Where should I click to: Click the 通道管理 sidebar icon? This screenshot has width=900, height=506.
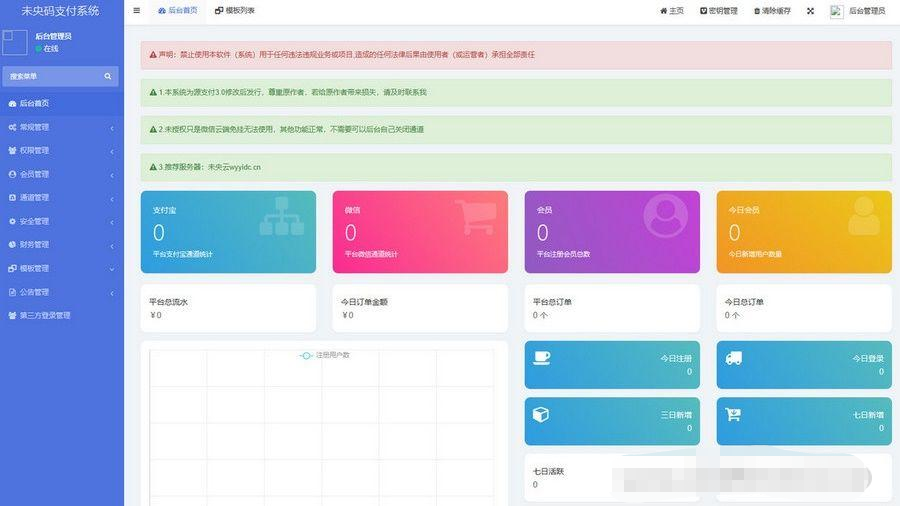[x=12, y=197]
